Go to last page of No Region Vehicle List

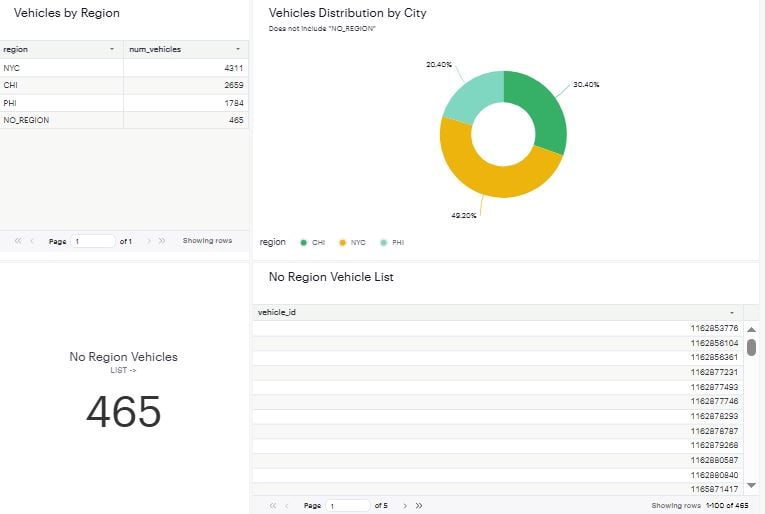pos(419,506)
